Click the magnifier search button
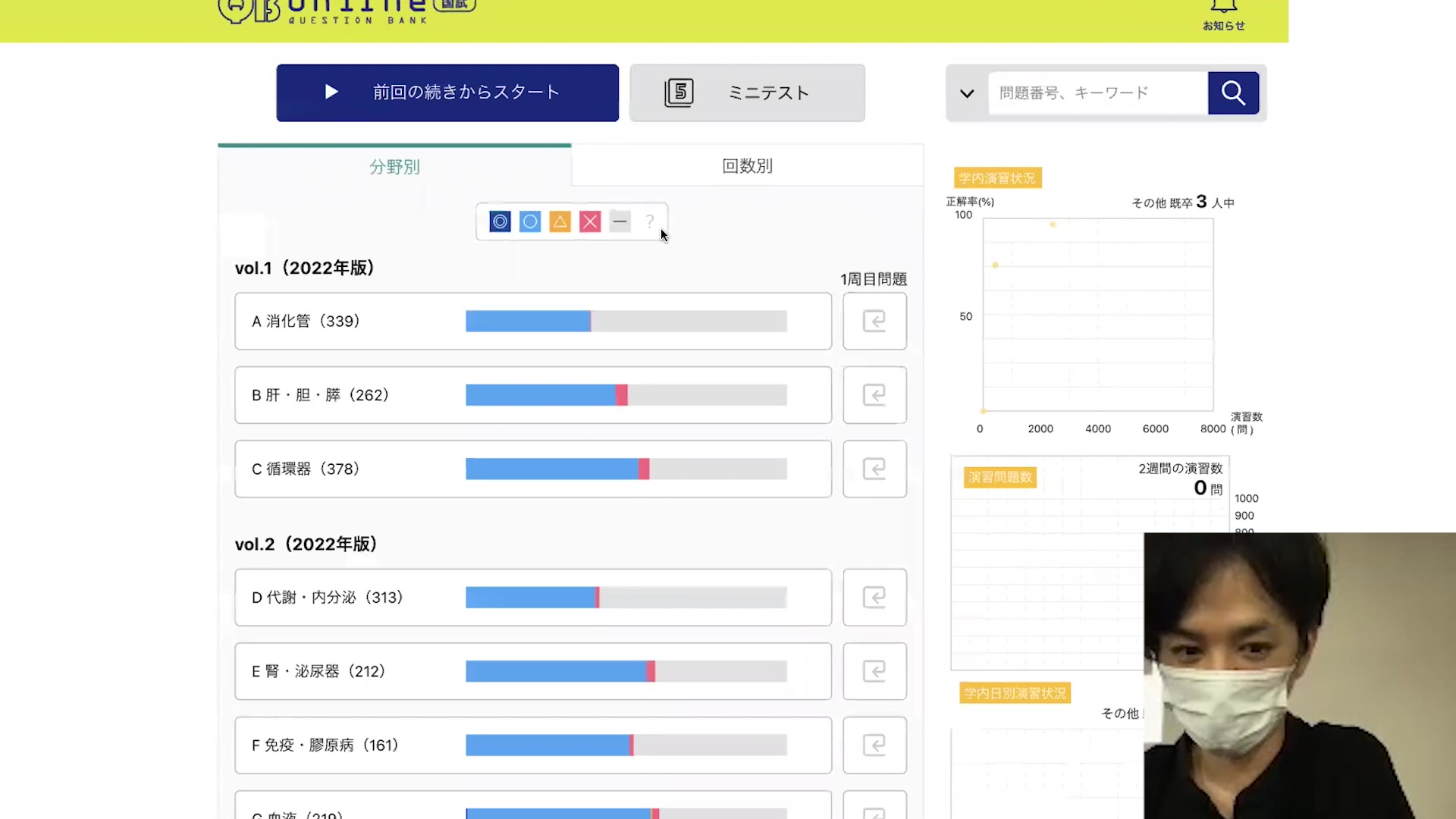The height and width of the screenshot is (819, 1456). point(1233,93)
